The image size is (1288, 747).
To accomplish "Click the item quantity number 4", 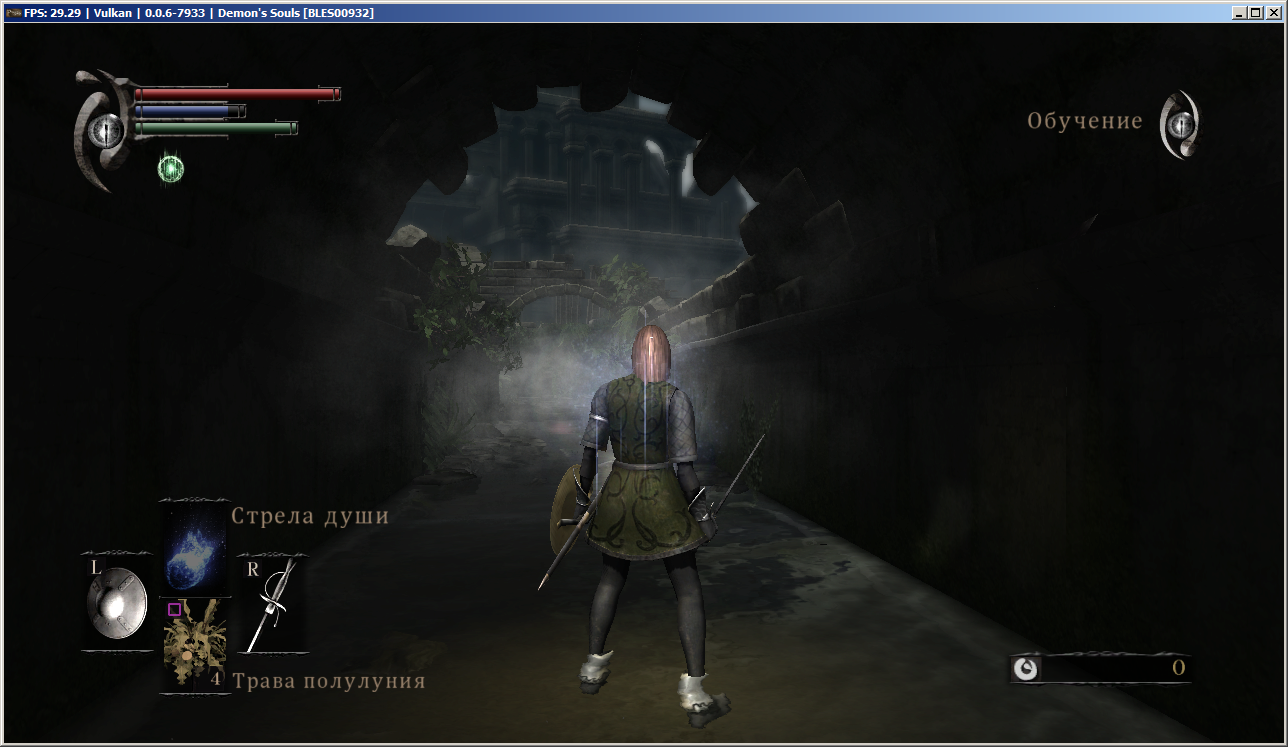I will 215,679.
